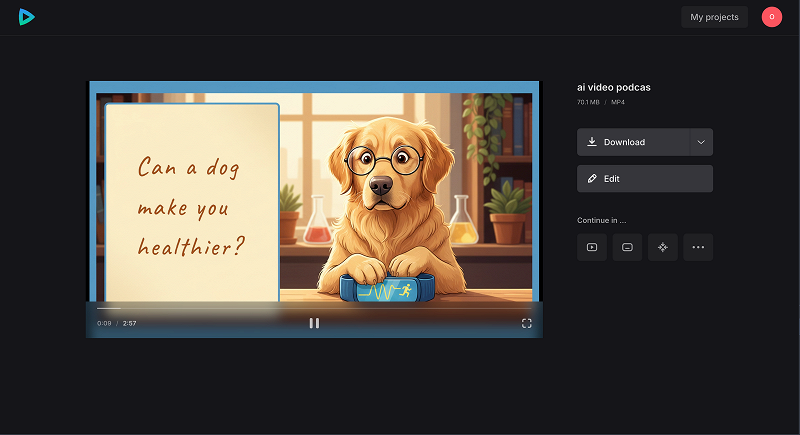Open more continue options ellipsis
Screen dimensions: 800x435
(x=698, y=247)
